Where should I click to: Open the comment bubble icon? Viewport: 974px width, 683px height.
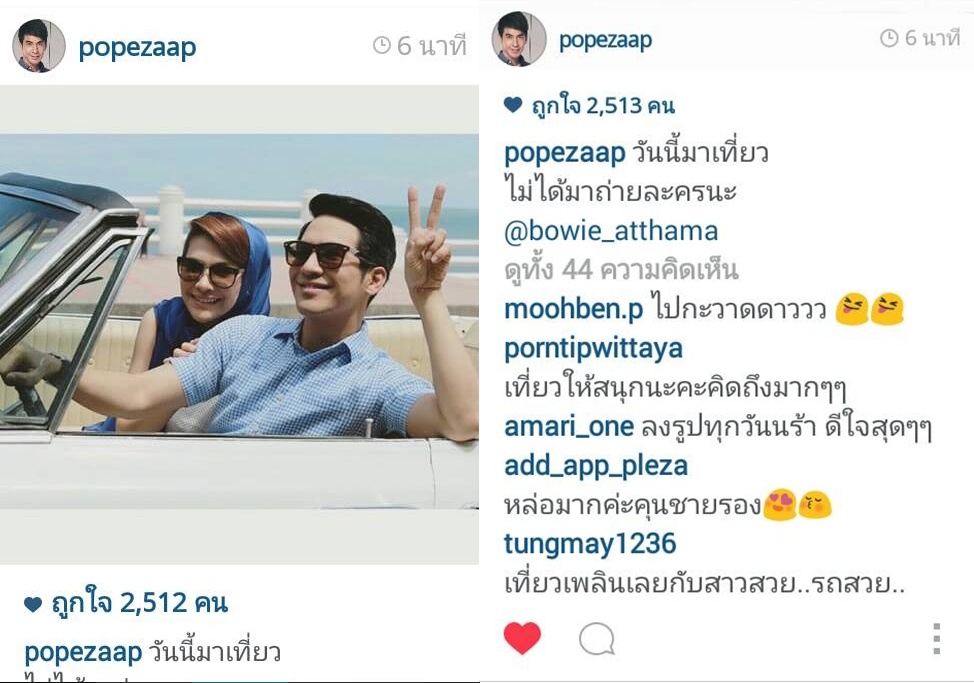597,639
